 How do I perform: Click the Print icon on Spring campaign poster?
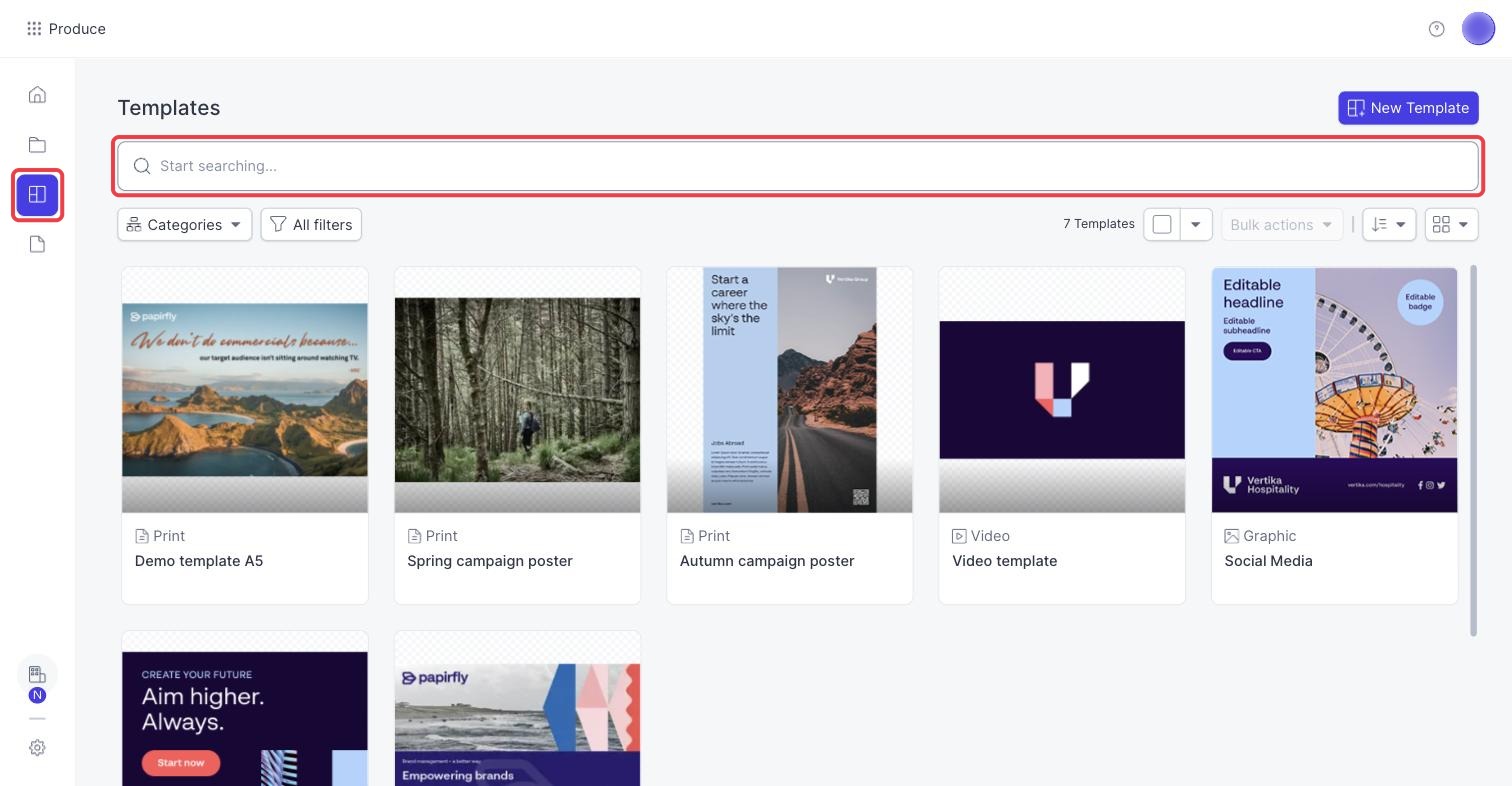click(x=414, y=536)
